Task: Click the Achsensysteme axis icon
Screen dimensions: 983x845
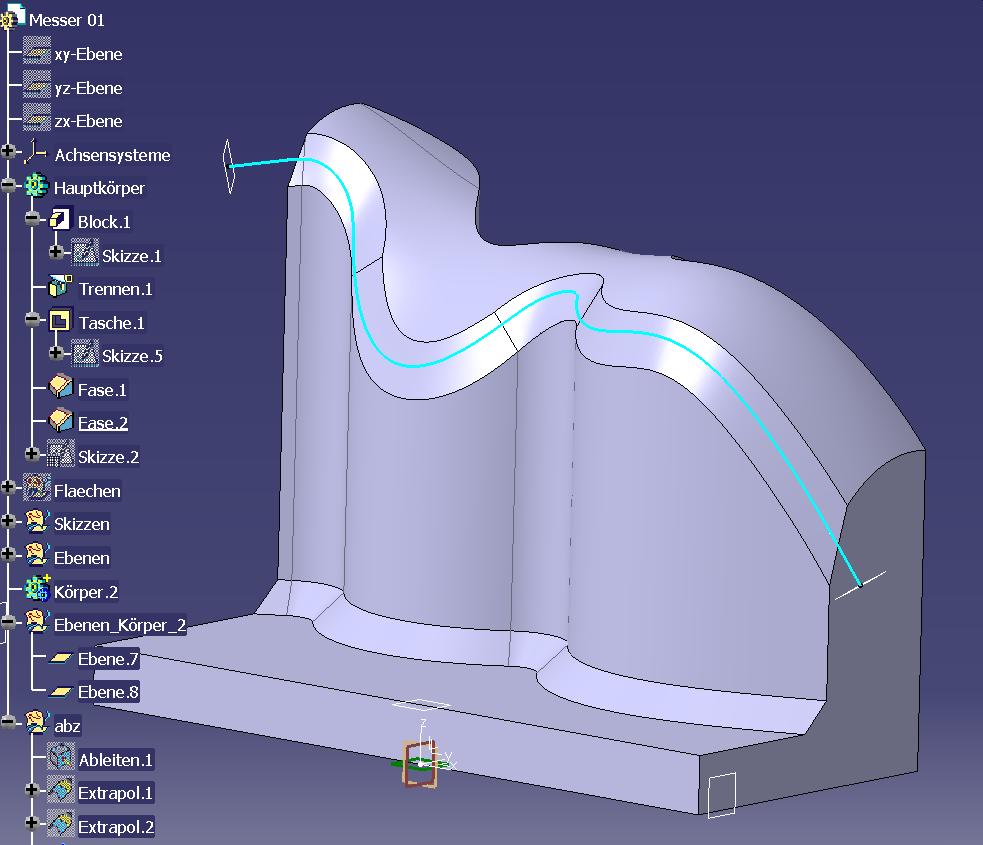Action: (x=36, y=152)
